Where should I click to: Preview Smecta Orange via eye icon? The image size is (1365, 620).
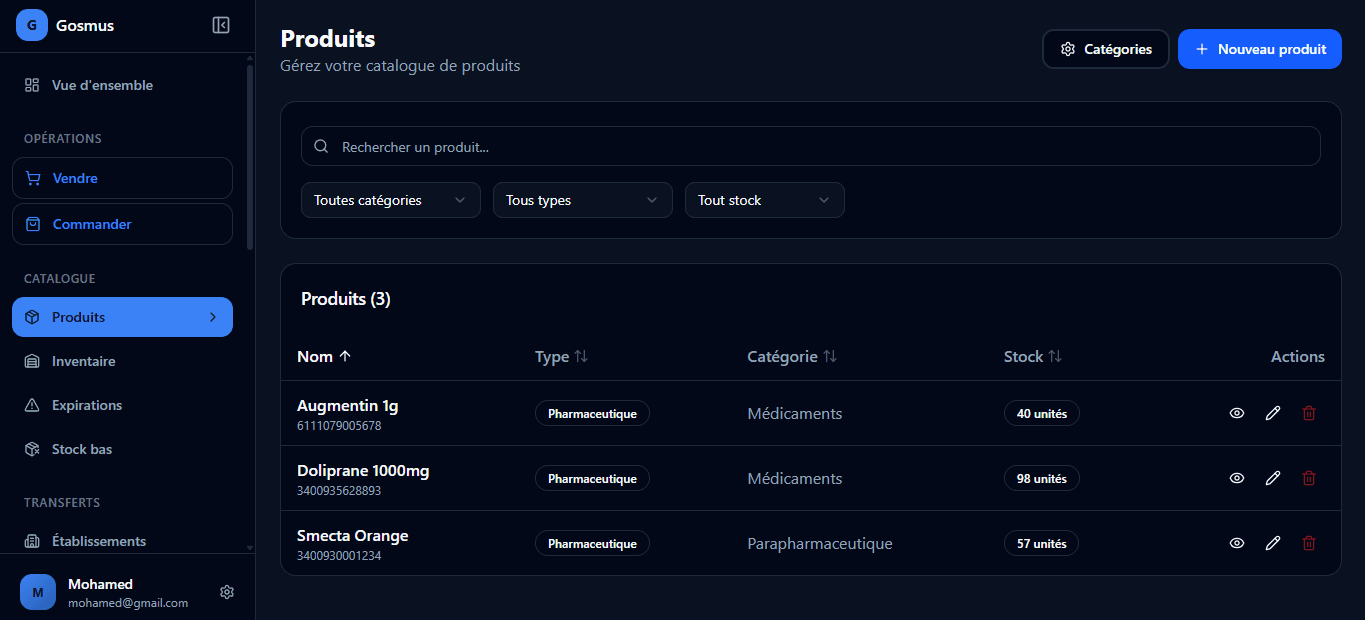(x=1237, y=543)
